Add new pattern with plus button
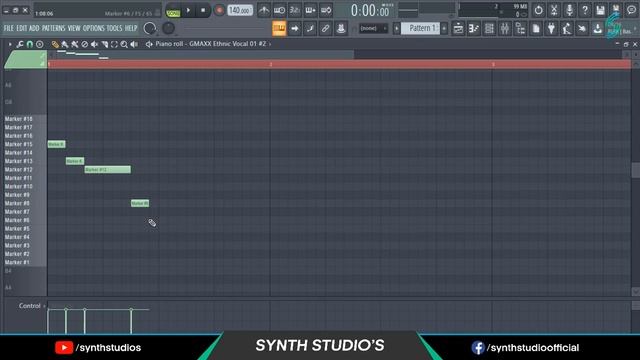This screenshot has width=640, height=360. (x=444, y=29)
